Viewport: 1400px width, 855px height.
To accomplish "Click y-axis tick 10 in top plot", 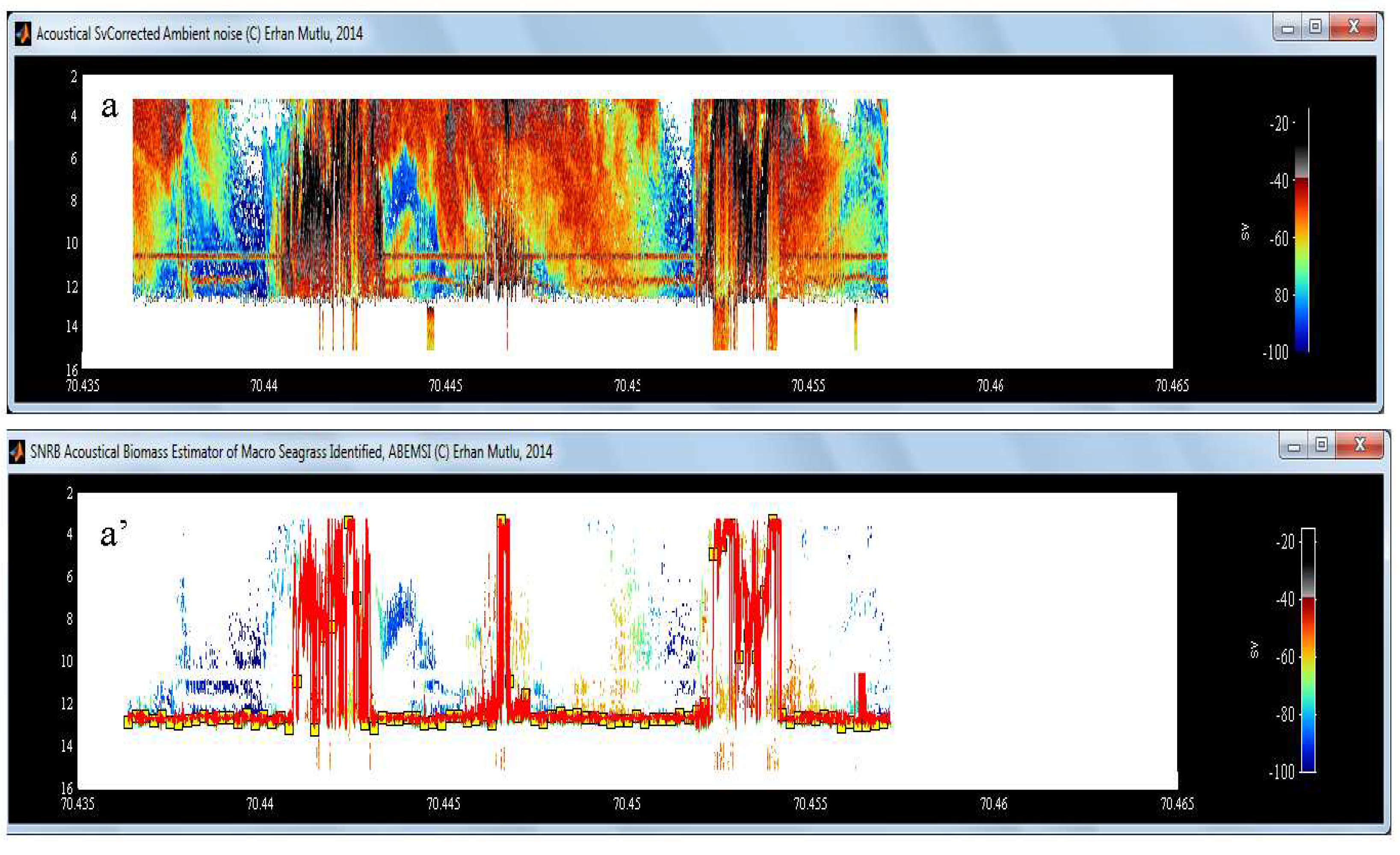I will 71,243.
